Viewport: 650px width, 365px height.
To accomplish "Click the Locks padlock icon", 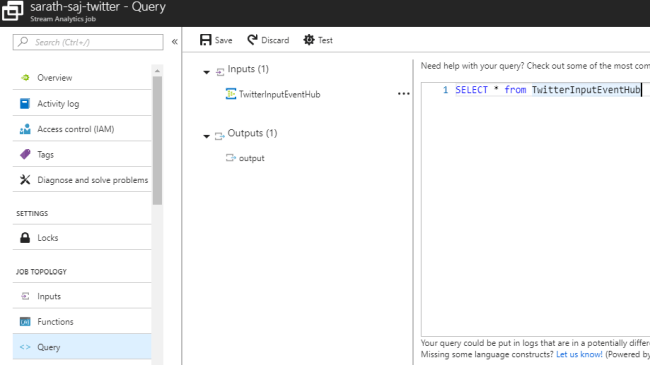I will [x=25, y=238].
